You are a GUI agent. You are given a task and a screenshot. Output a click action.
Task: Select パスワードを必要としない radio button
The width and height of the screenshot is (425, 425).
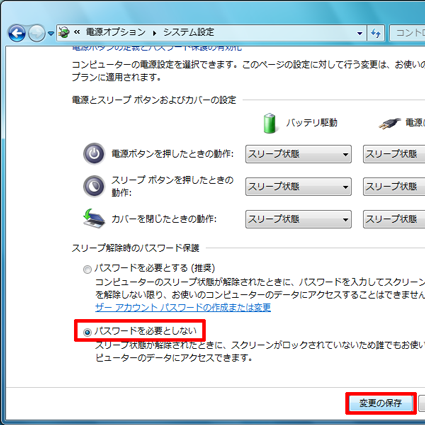(x=87, y=332)
